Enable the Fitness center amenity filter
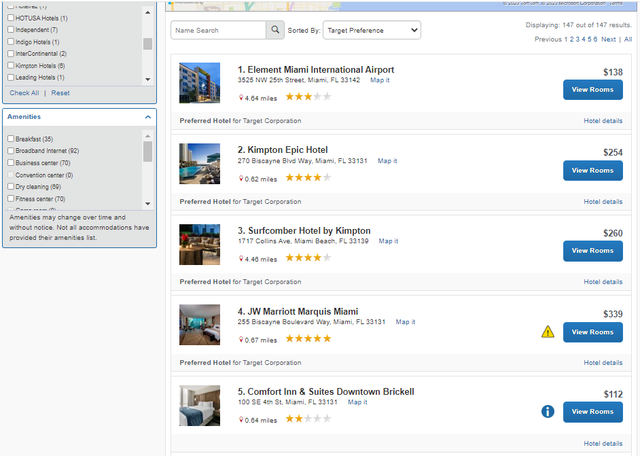640x456 pixels. click(11, 198)
